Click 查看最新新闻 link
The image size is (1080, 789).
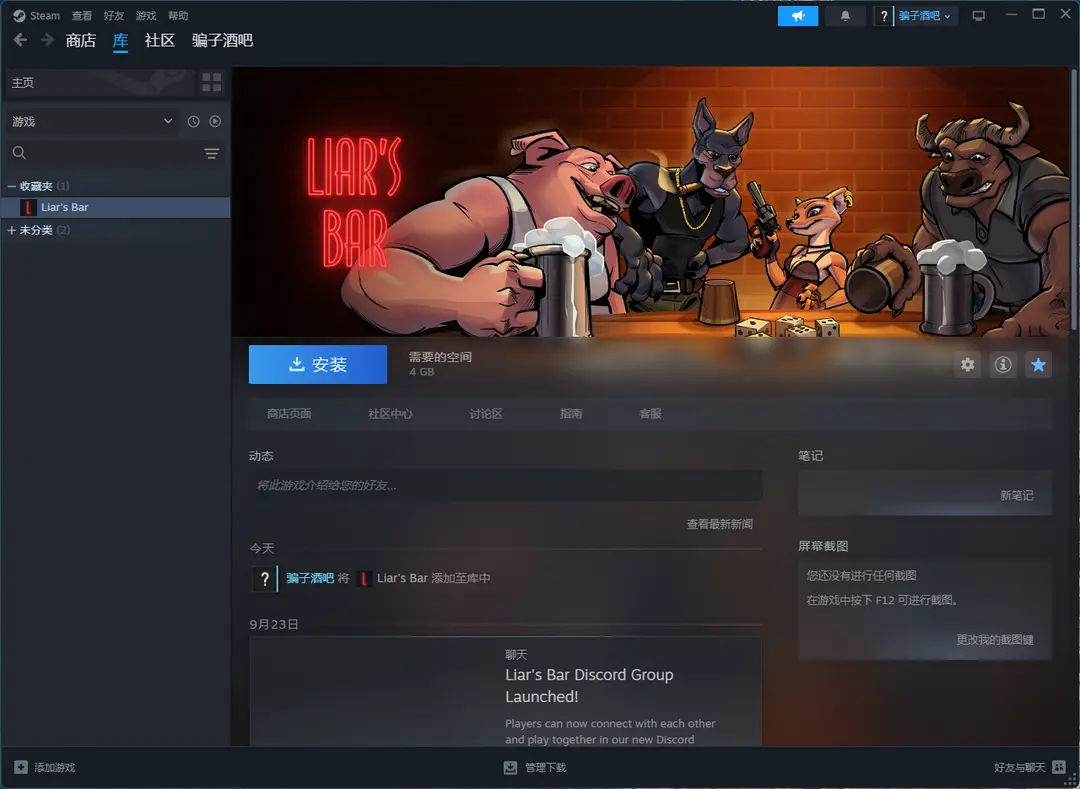tap(720, 525)
